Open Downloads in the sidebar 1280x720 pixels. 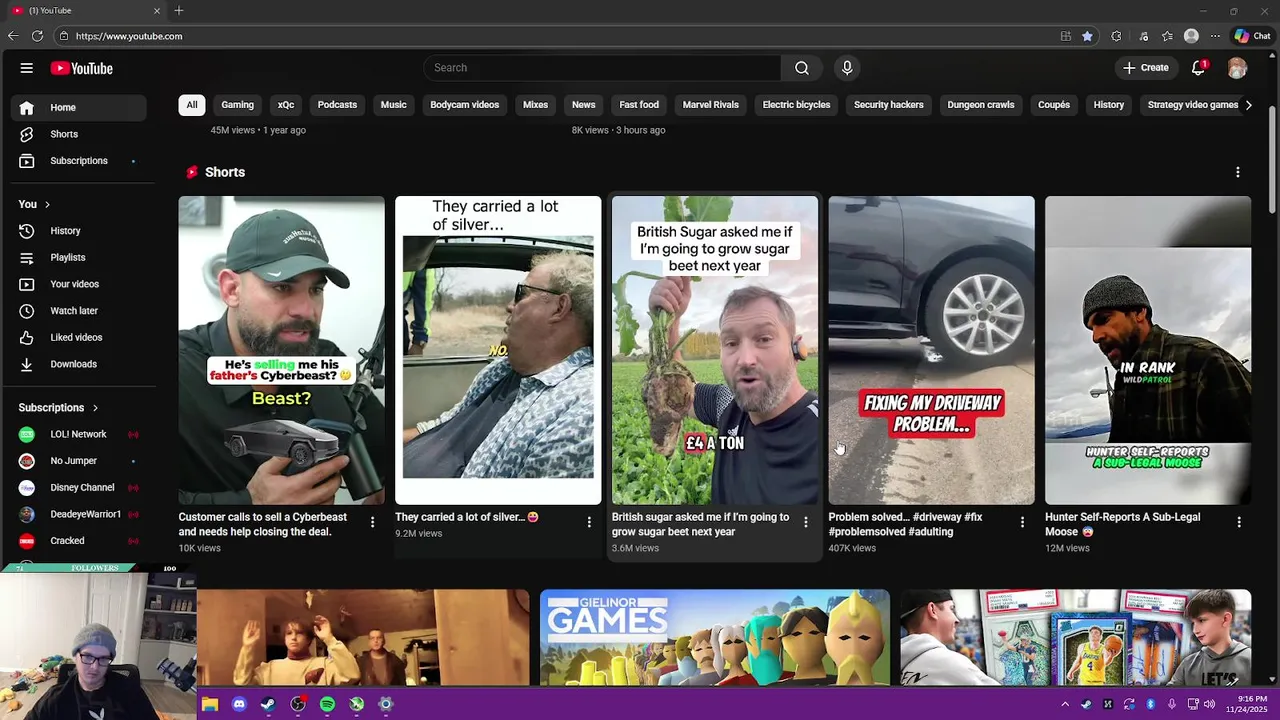click(73, 364)
